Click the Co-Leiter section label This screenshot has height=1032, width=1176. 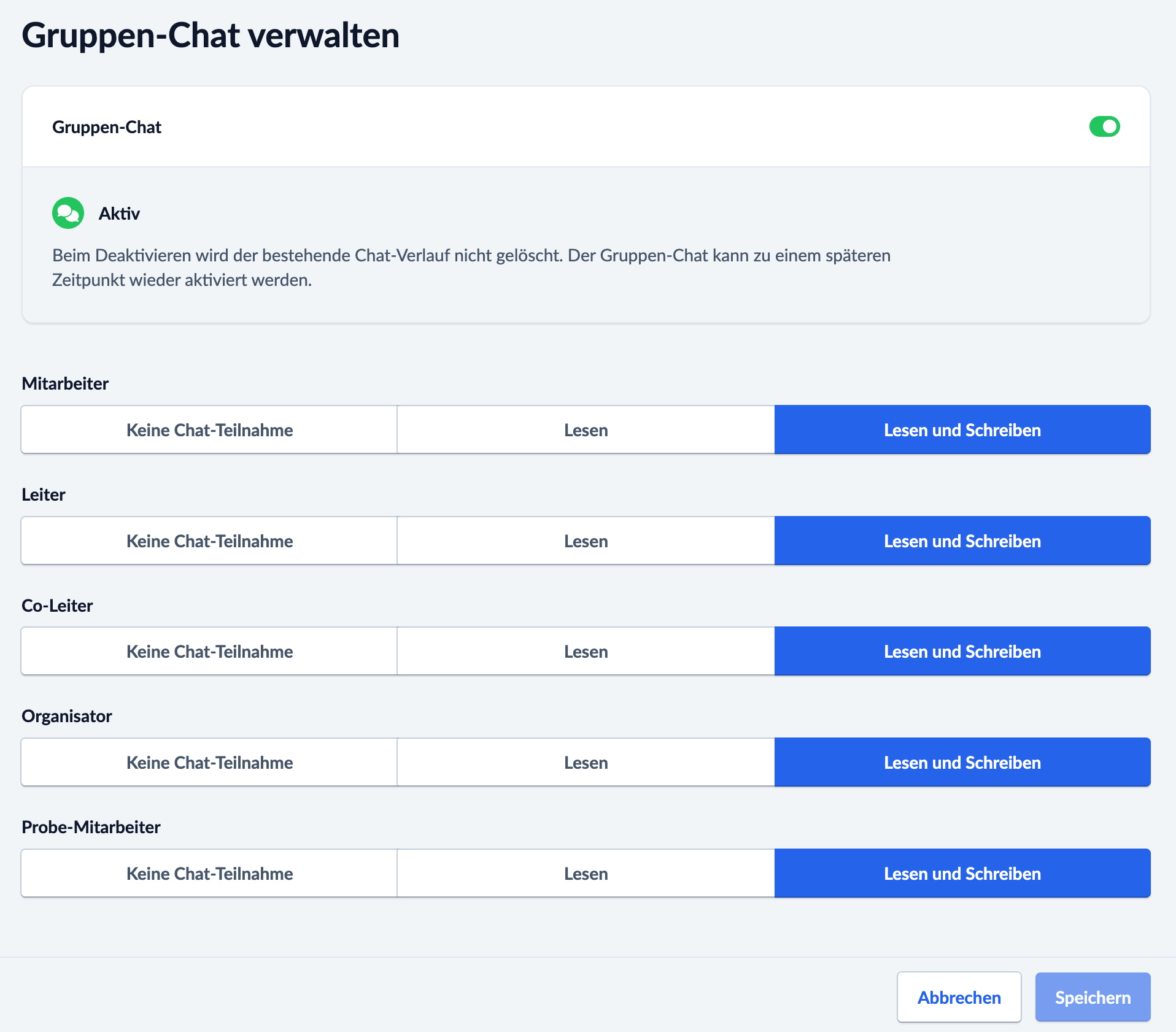[x=57, y=606]
